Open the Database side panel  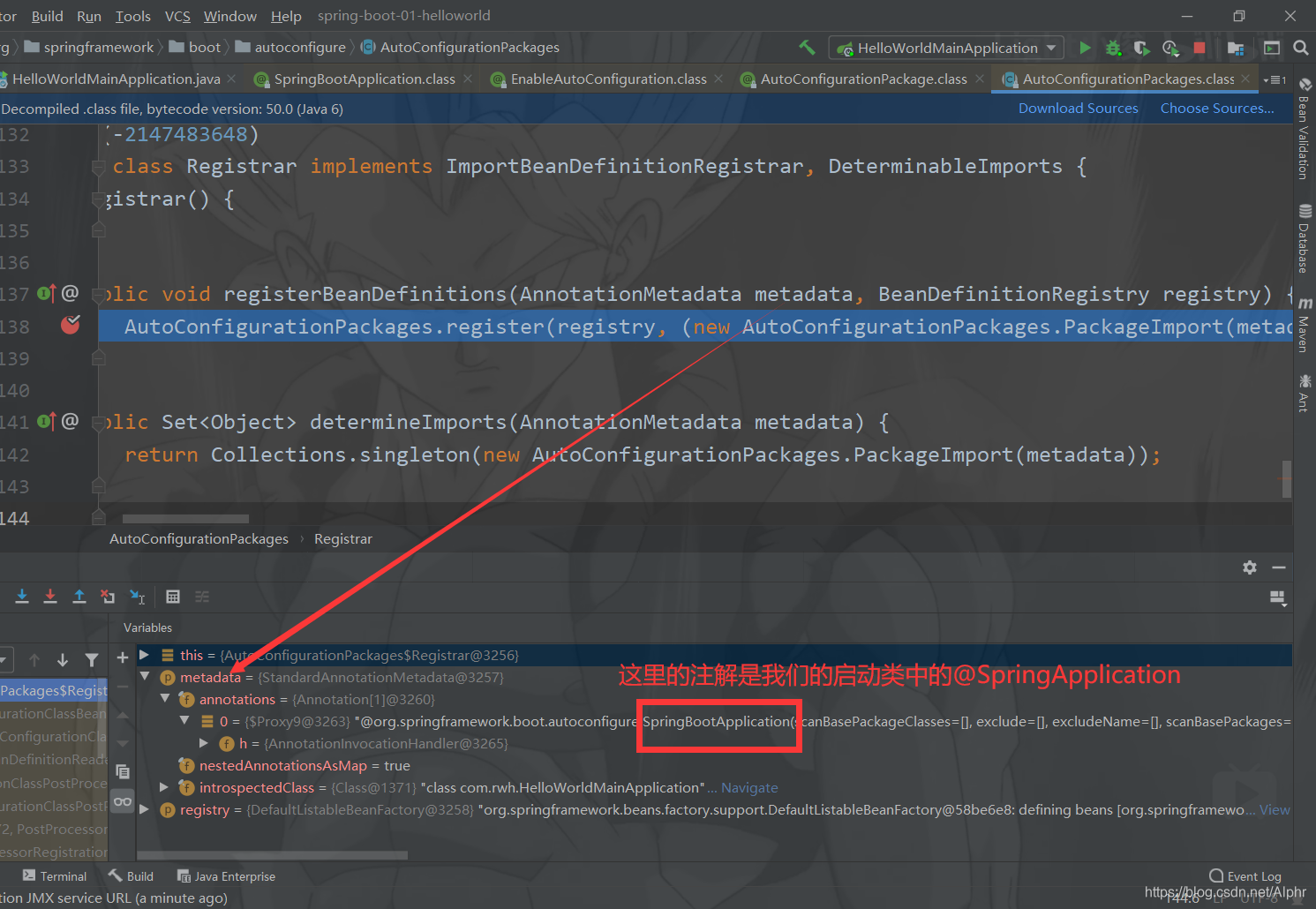[1305, 238]
